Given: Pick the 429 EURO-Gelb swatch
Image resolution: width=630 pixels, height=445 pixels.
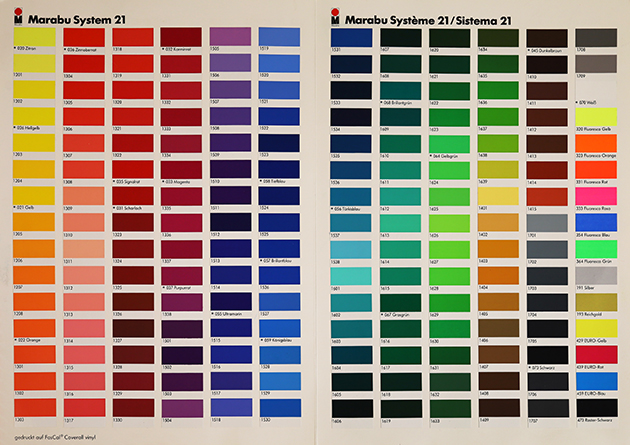Looking at the screenshot, I should click(597, 329).
